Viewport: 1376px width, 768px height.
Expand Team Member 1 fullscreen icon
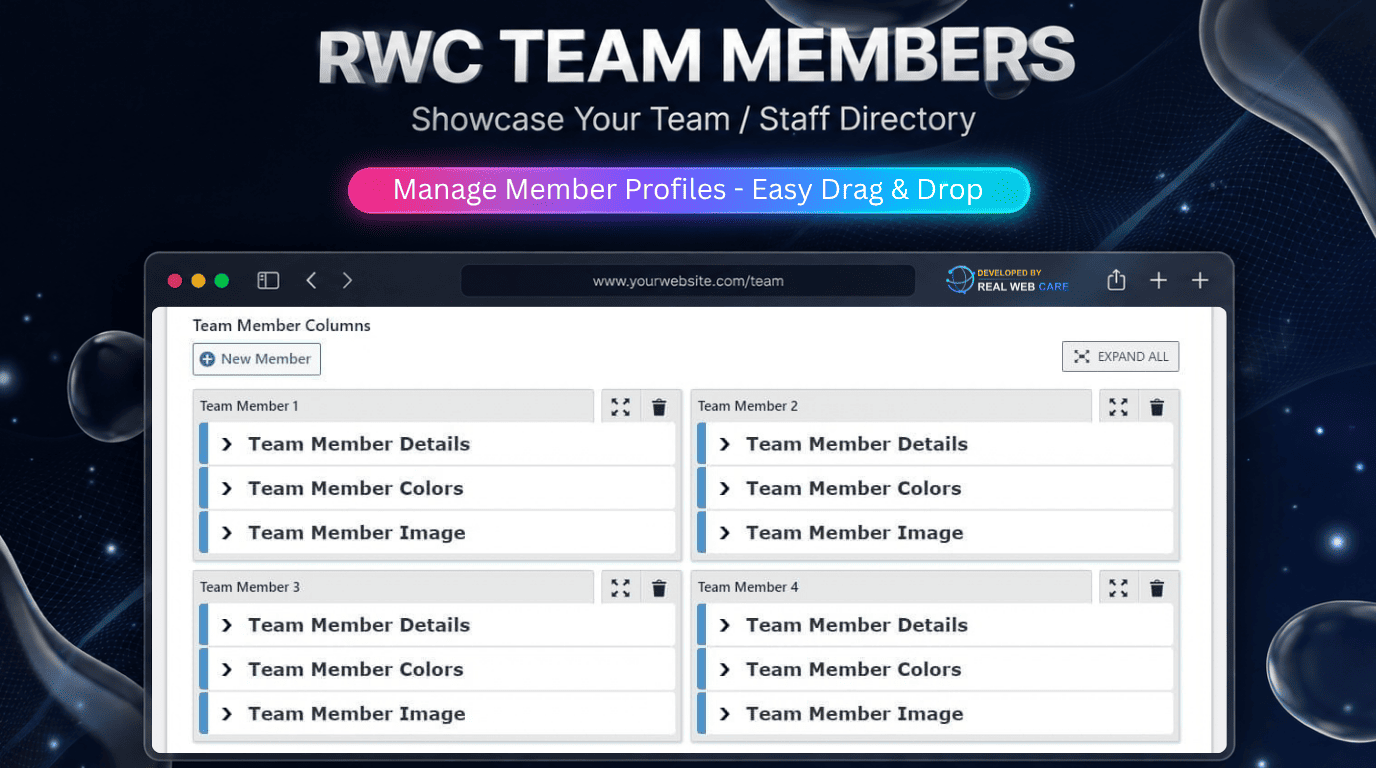pyautogui.click(x=621, y=406)
